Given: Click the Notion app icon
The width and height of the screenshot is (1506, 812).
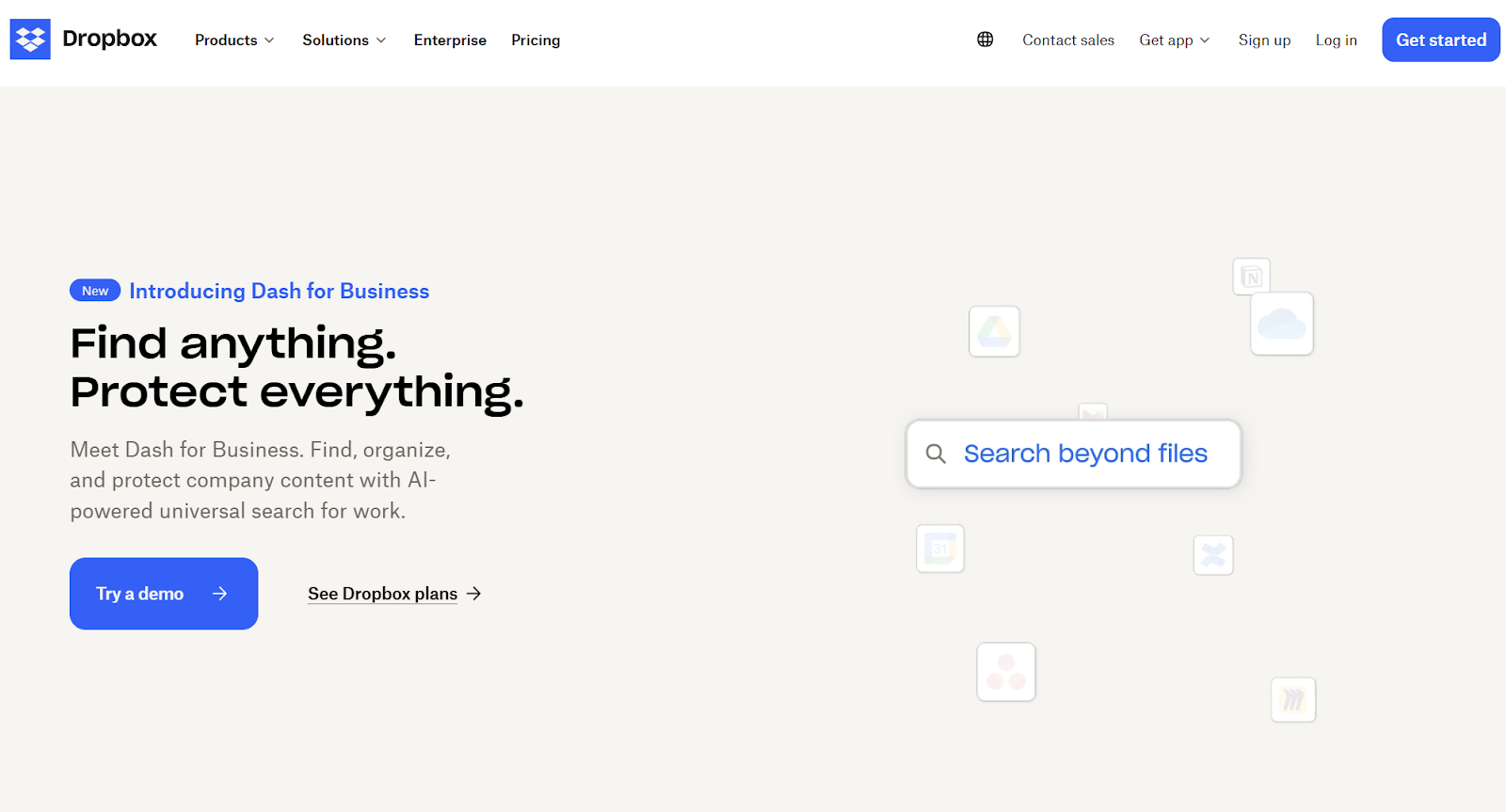Looking at the screenshot, I should tap(1252, 277).
